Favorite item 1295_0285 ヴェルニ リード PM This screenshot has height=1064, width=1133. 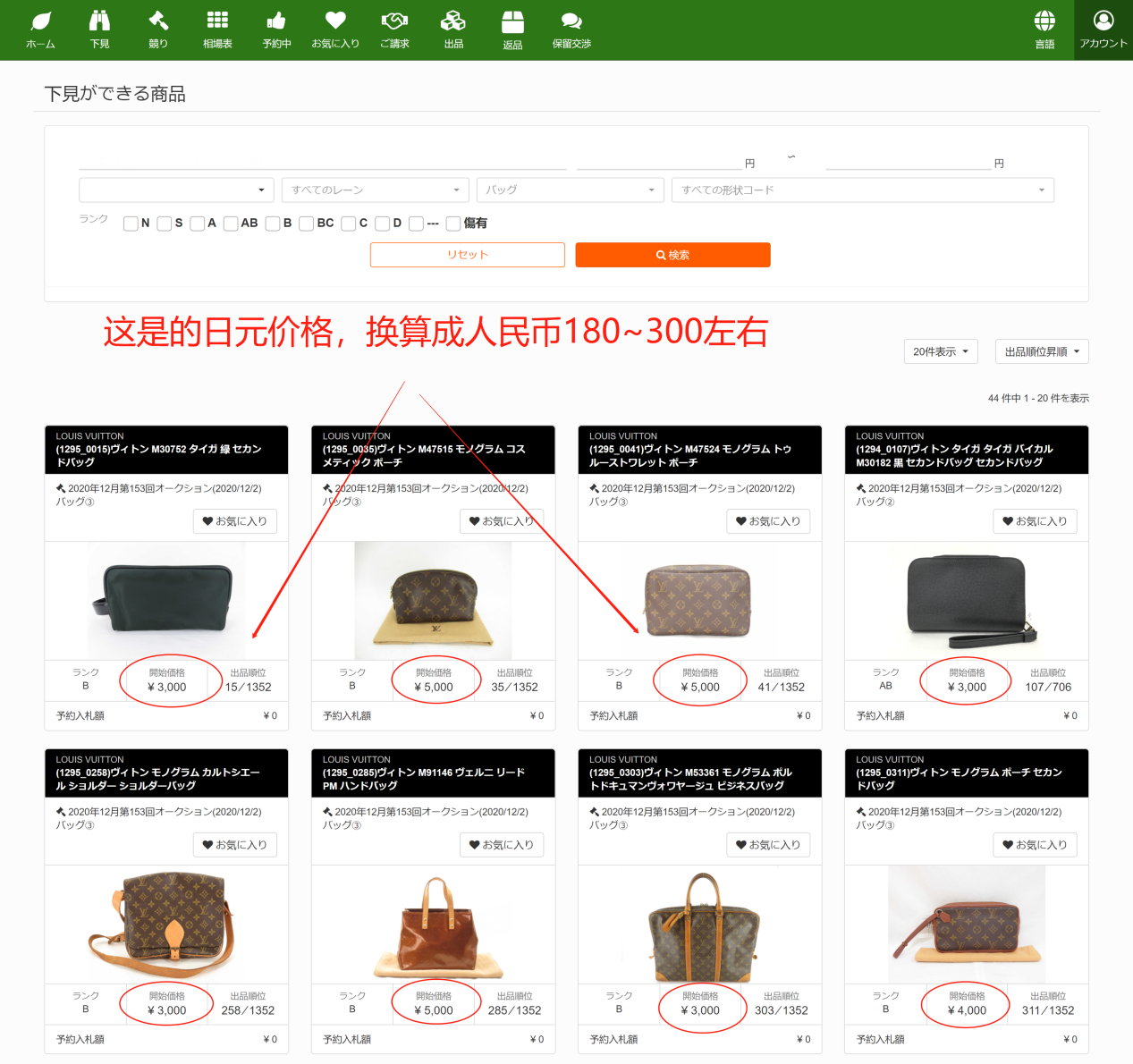tap(502, 845)
